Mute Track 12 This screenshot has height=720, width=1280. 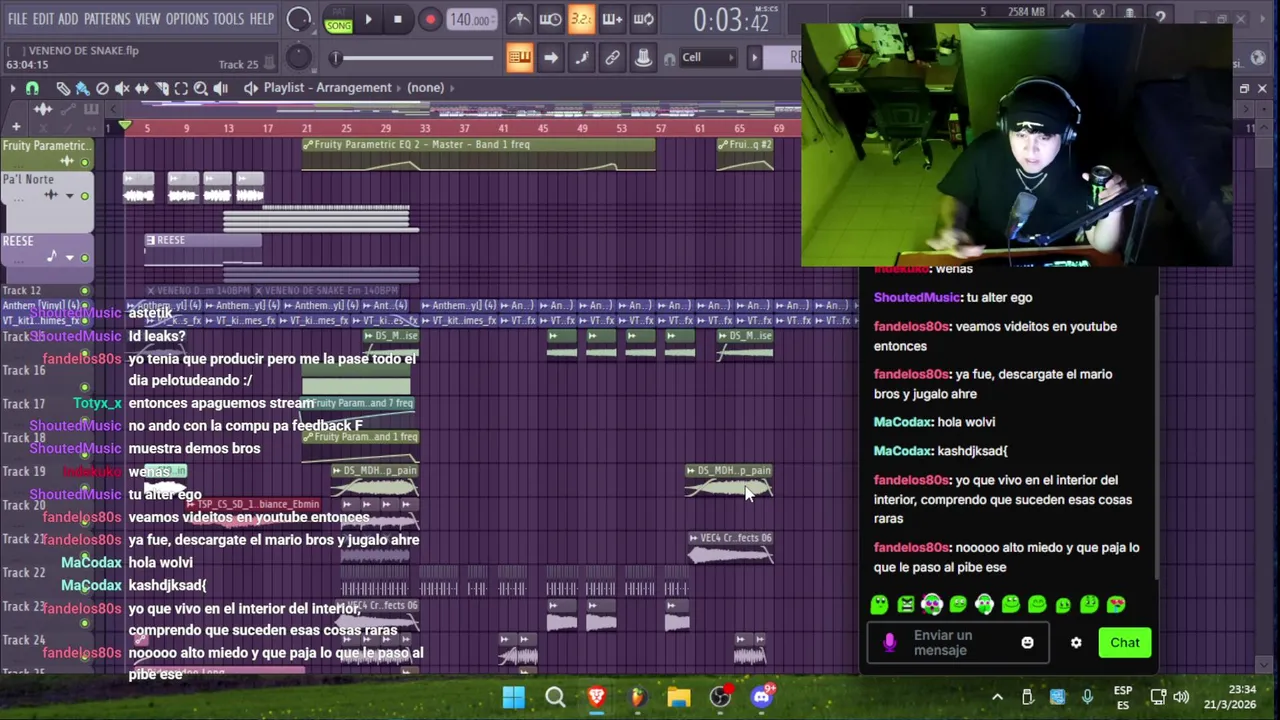85,291
